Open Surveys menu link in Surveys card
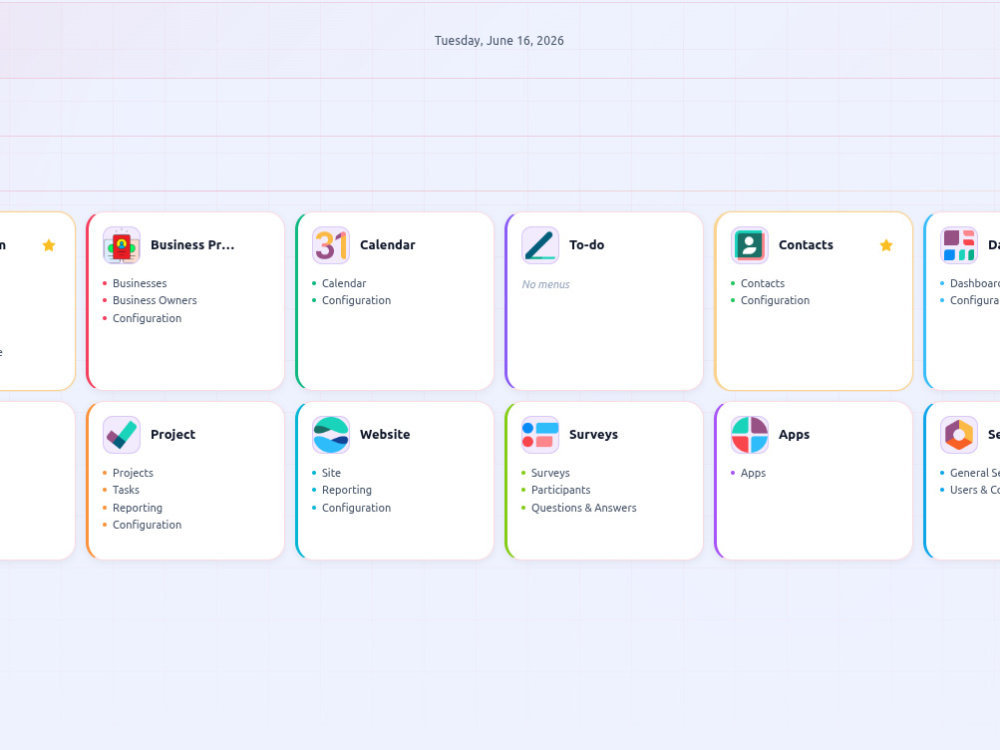Viewport: 1000px width, 750px height. (550, 473)
